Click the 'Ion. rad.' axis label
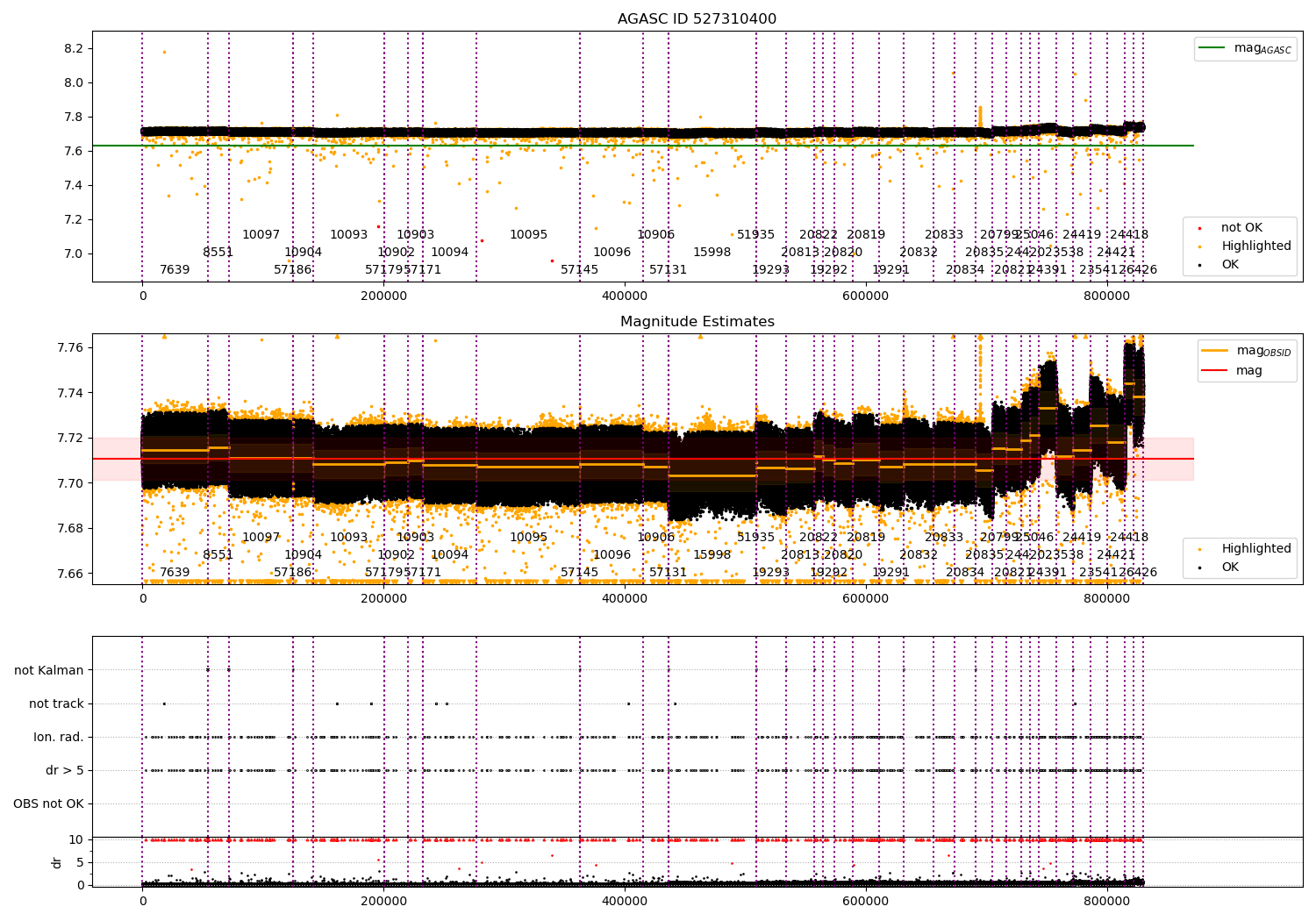 tap(59, 737)
